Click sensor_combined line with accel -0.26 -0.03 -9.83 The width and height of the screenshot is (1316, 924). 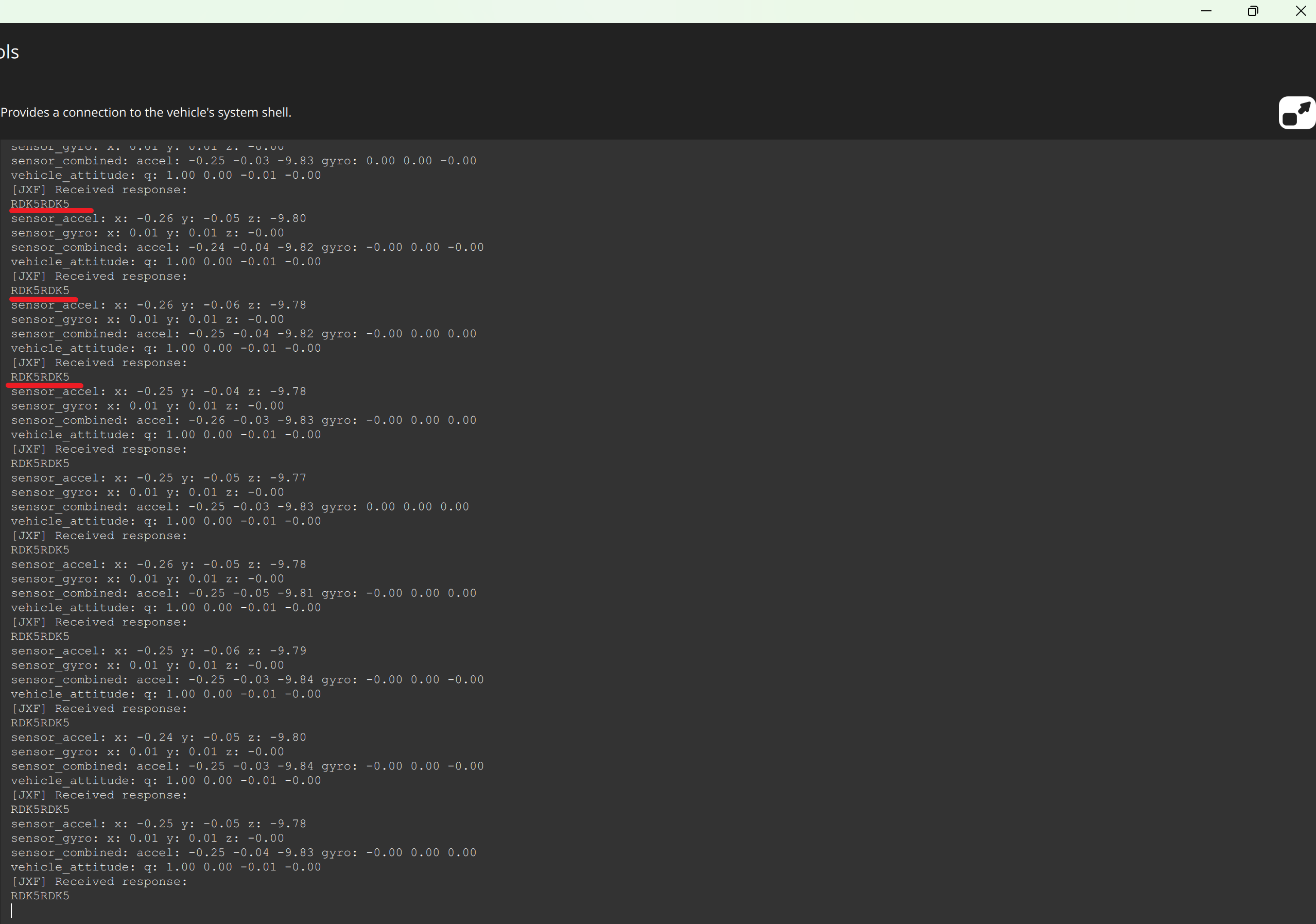244,420
